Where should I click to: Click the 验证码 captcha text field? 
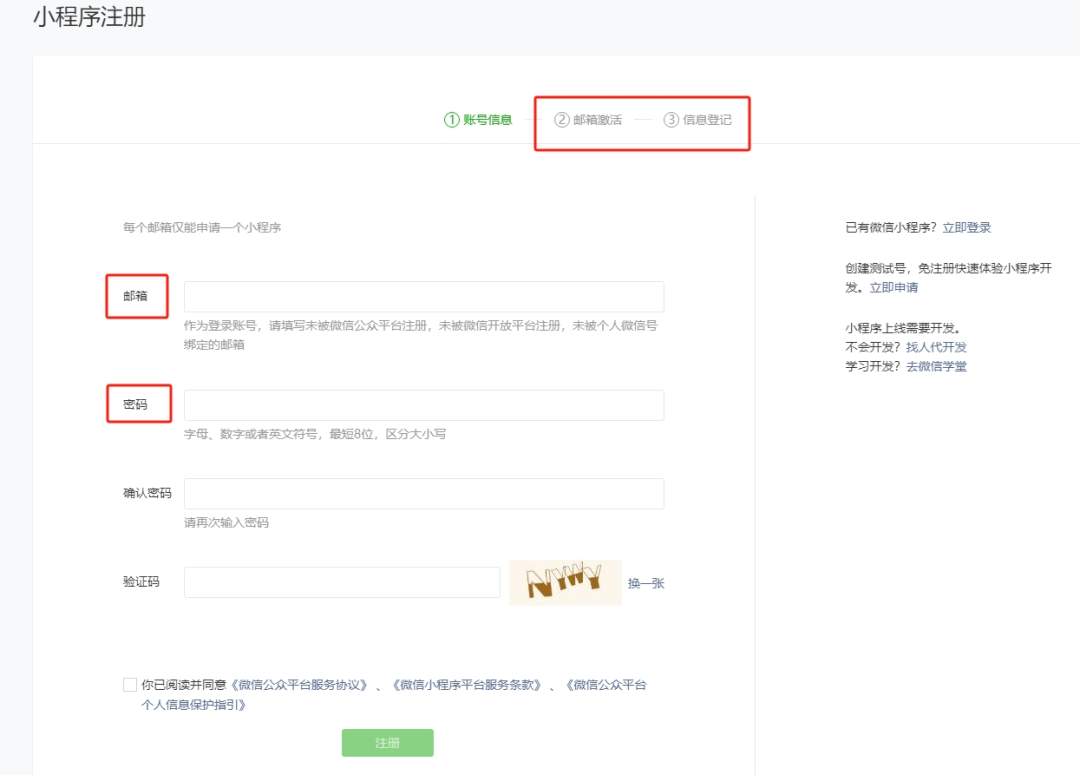342,582
